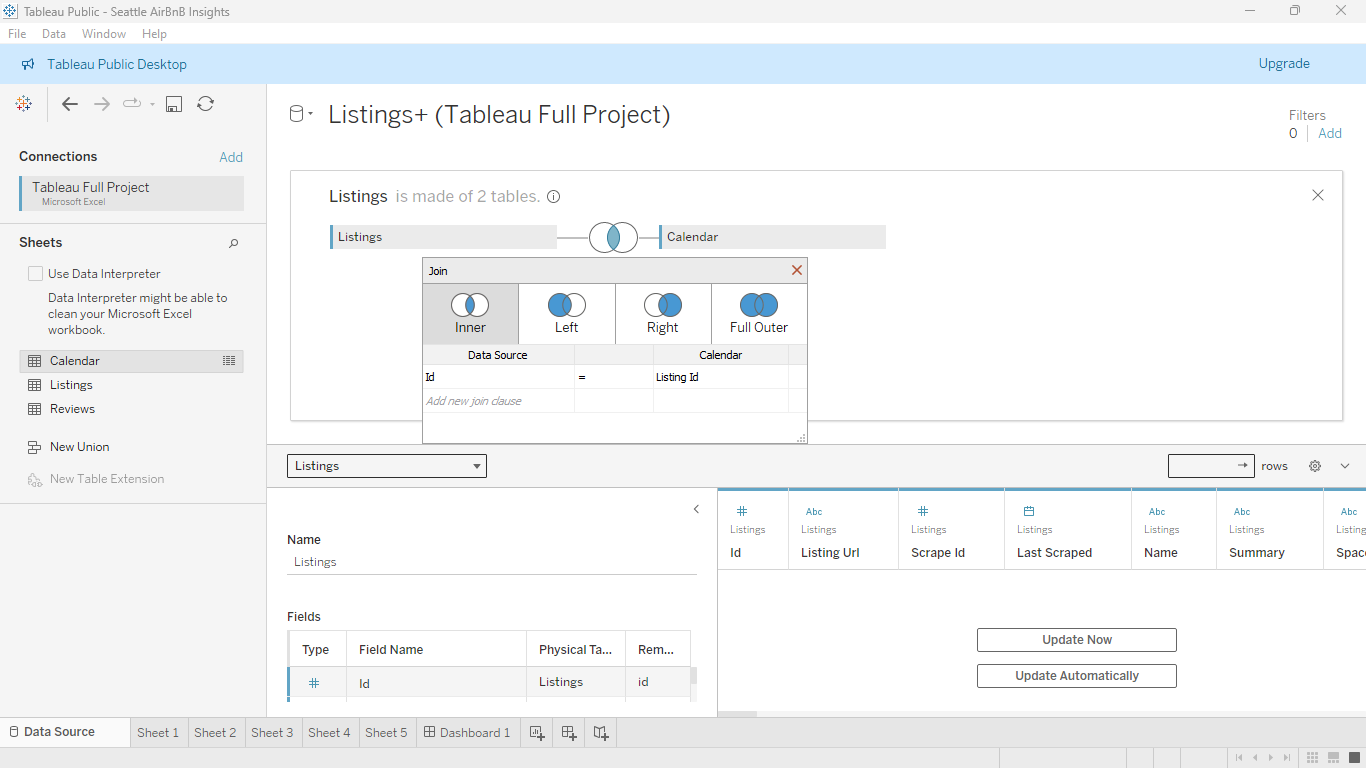
Task: Refresh the data source
Action: [205, 104]
